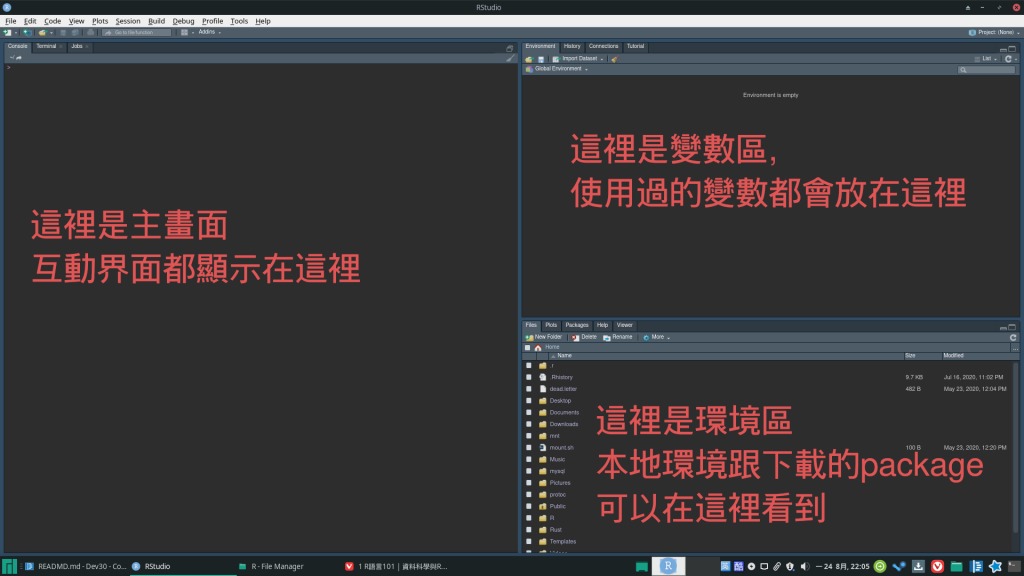Click the Environment search field
Image resolution: width=1024 pixels, height=576 pixels.
coord(987,69)
